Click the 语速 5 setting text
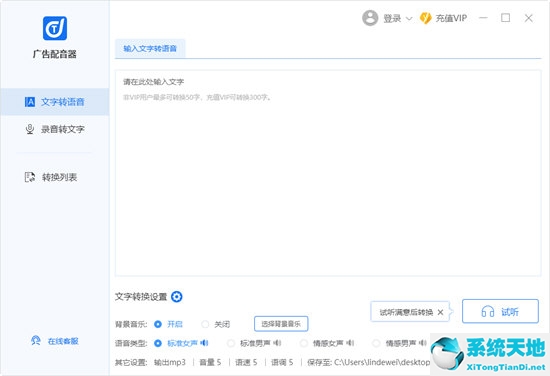 (x=246, y=362)
